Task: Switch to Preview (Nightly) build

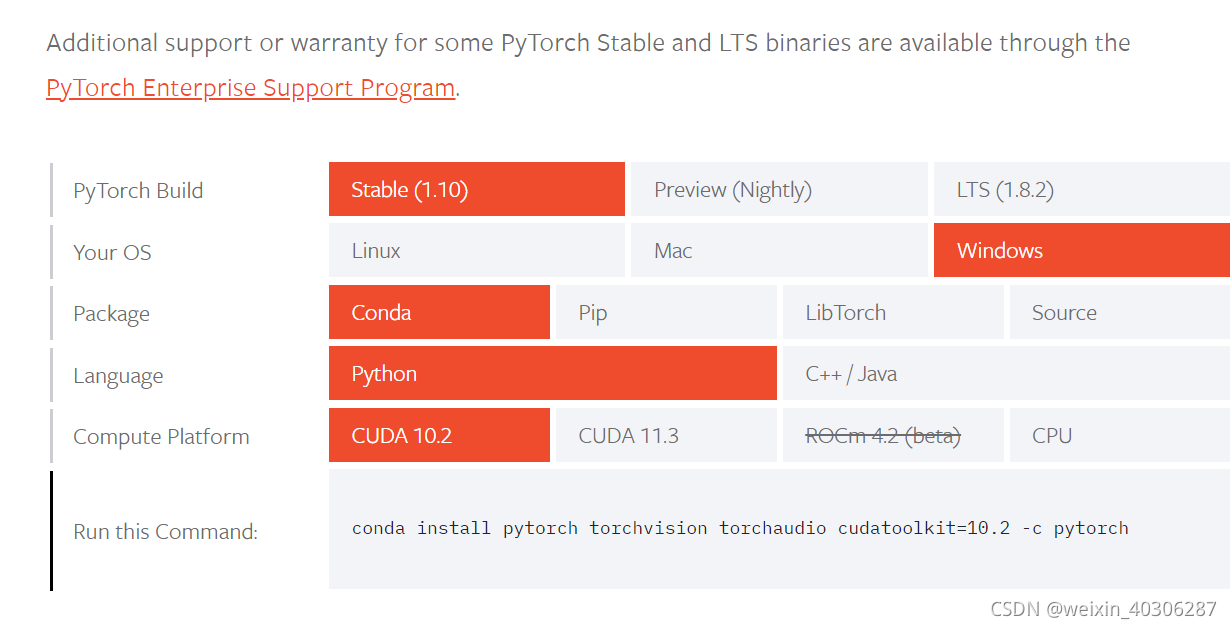Action: pyautogui.click(x=778, y=189)
